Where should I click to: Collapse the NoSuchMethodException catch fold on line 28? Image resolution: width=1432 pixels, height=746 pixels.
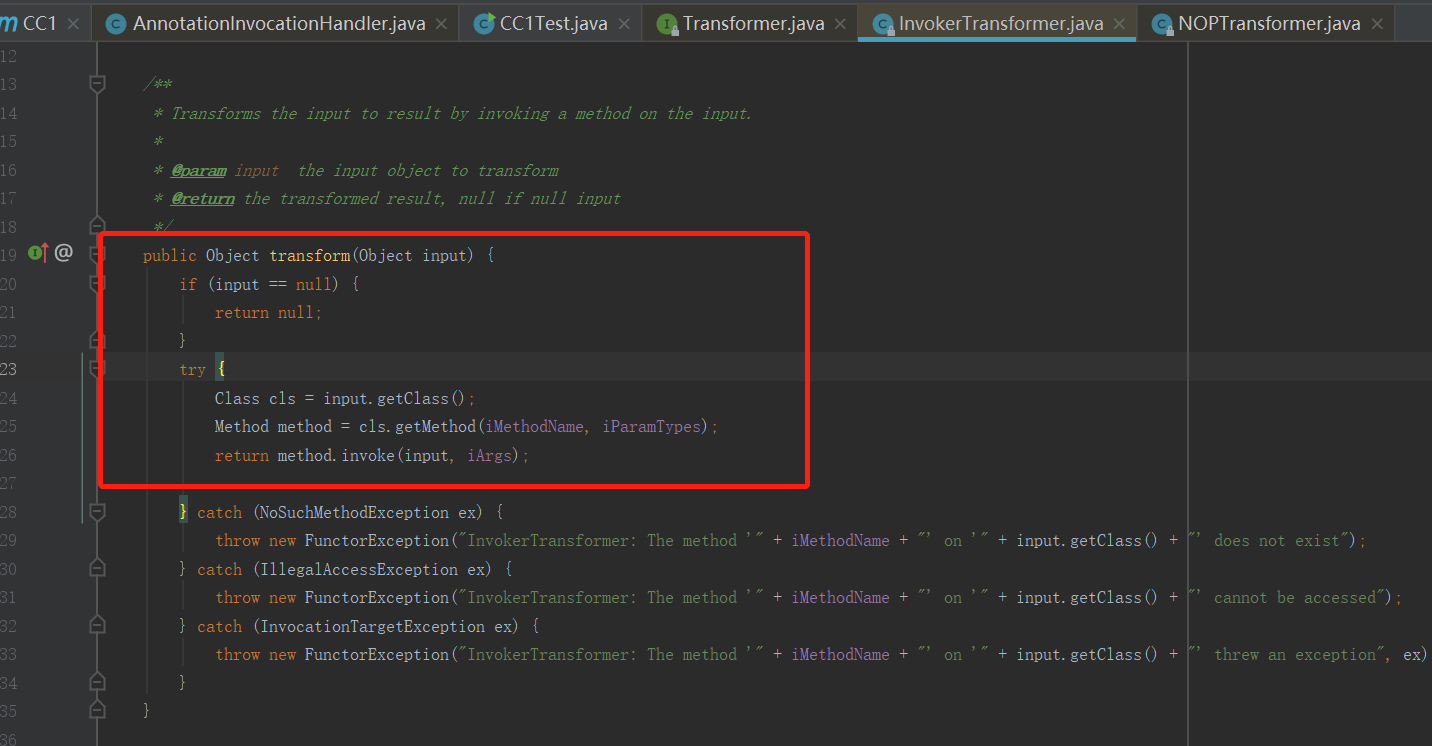point(97,512)
